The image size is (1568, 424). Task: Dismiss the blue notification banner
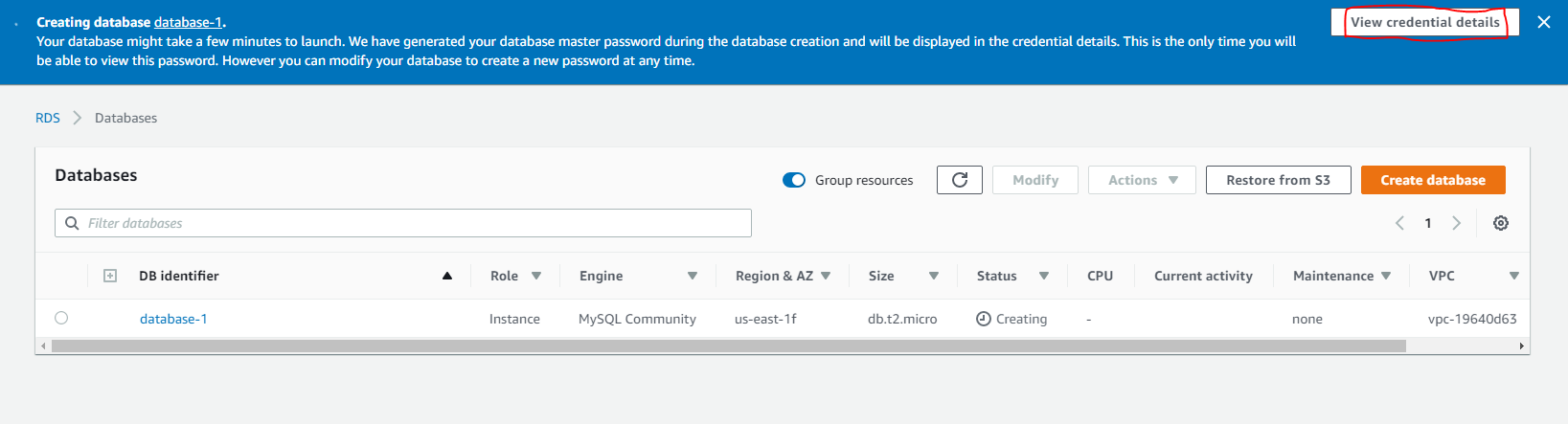coord(1543,22)
